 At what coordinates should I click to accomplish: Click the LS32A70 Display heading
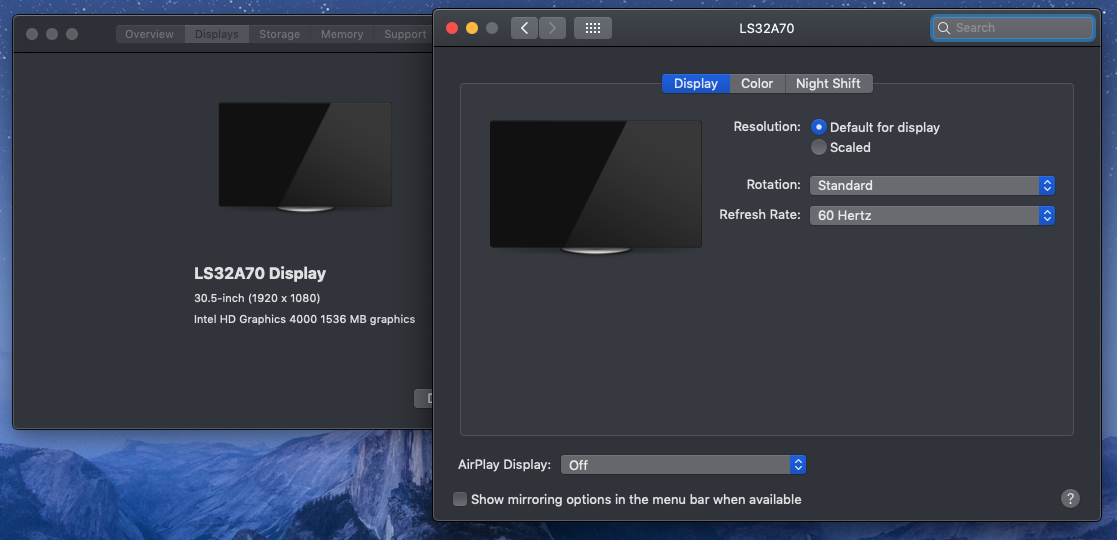pos(260,274)
